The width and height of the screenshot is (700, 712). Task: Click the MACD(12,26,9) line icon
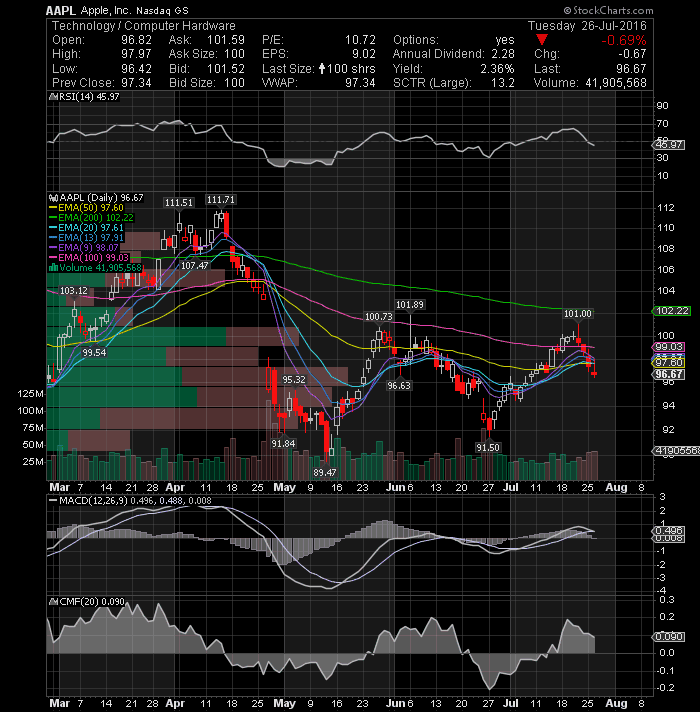[x=54, y=500]
